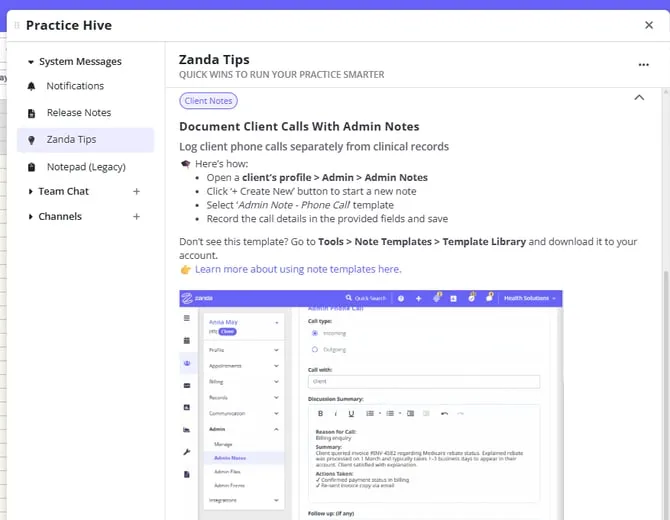This screenshot has height=520, width=670.
Task: Select the Outgoing call type radio
Action: point(315,349)
